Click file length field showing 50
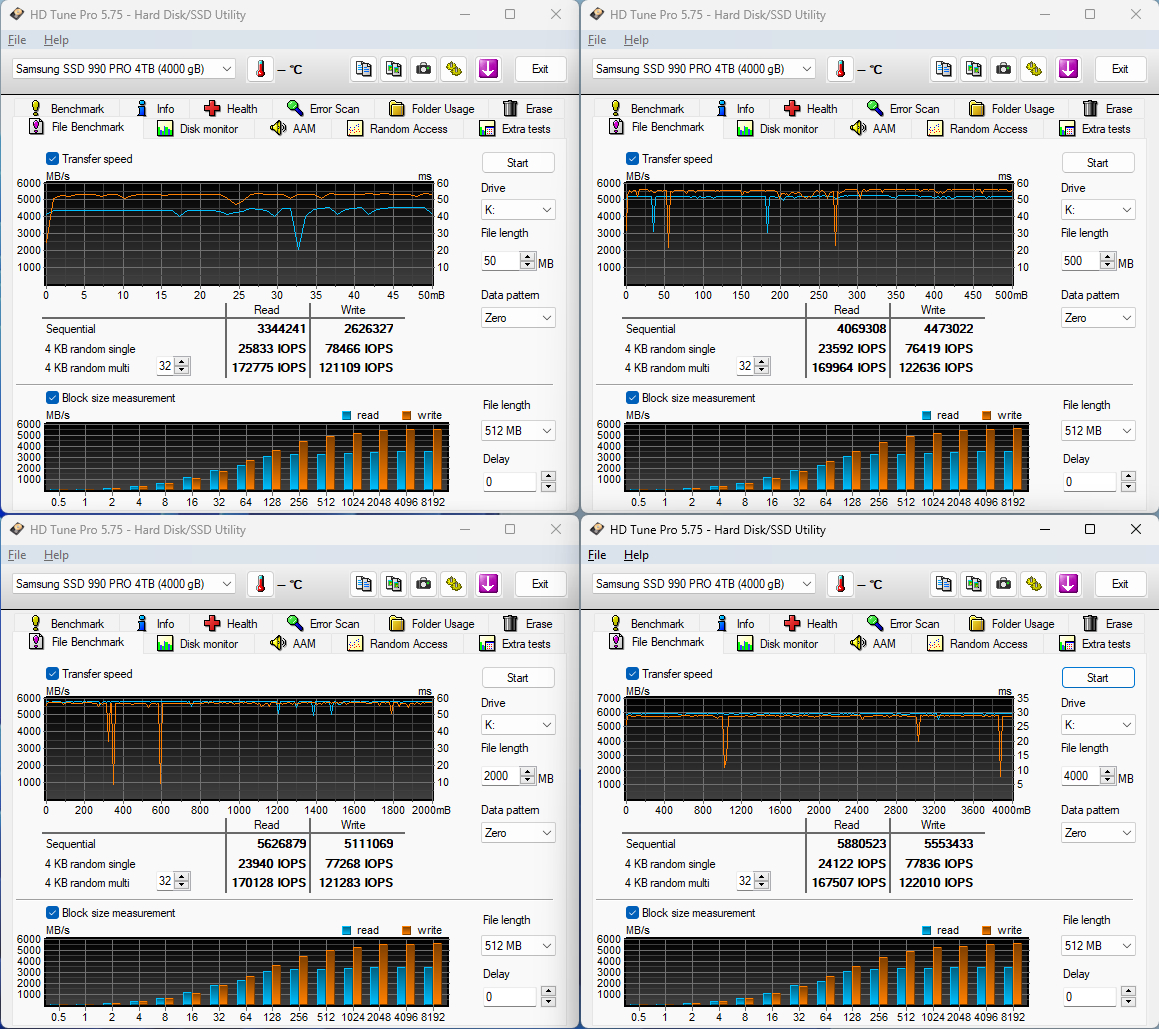The height and width of the screenshot is (1029, 1159). point(500,260)
